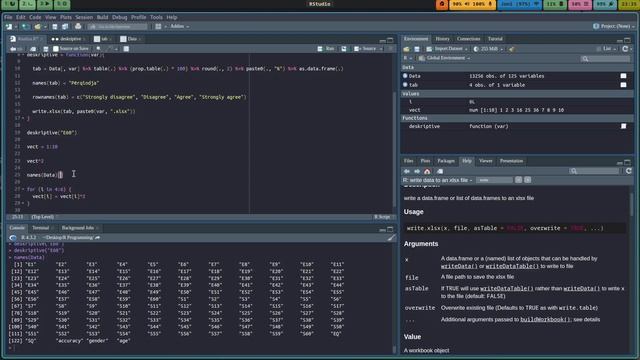Image resolution: width=640 pixels, height=360 pixels.
Task: Click the Save workspace icon in Environment pane
Action: (x=417, y=49)
